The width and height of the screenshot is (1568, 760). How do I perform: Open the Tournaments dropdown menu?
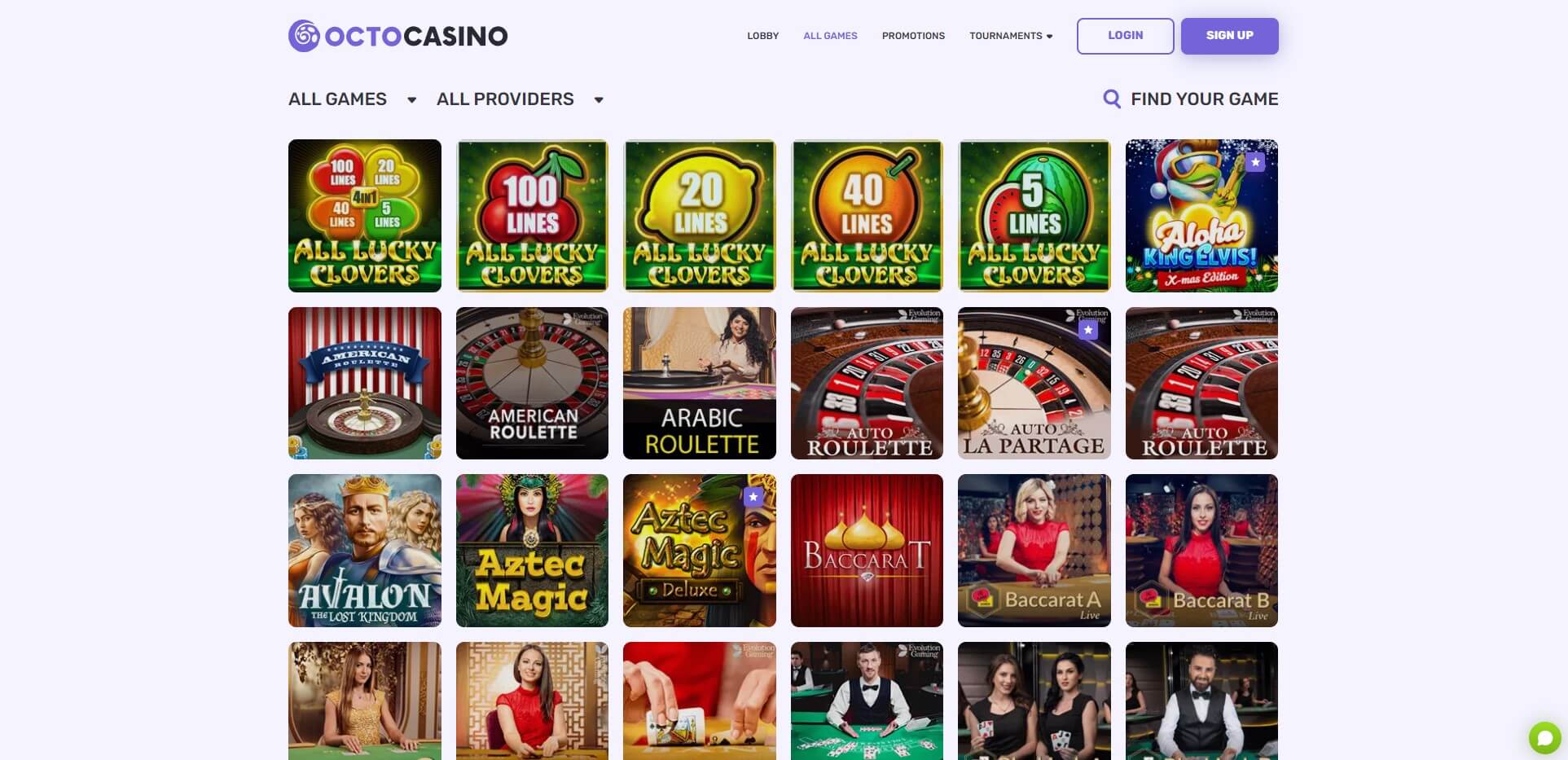1011,36
